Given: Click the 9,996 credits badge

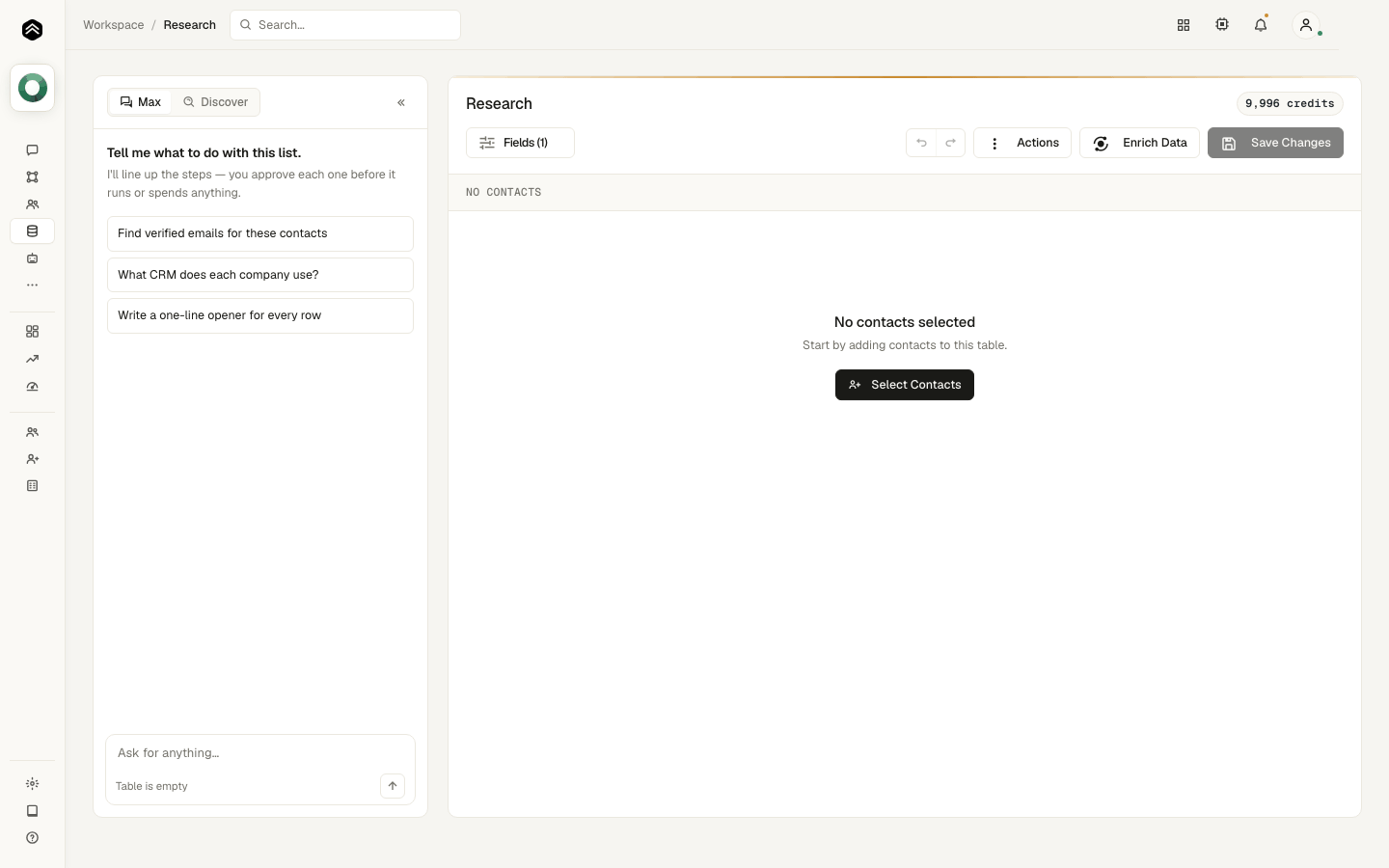Looking at the screenshot, I should (1290, 103).
